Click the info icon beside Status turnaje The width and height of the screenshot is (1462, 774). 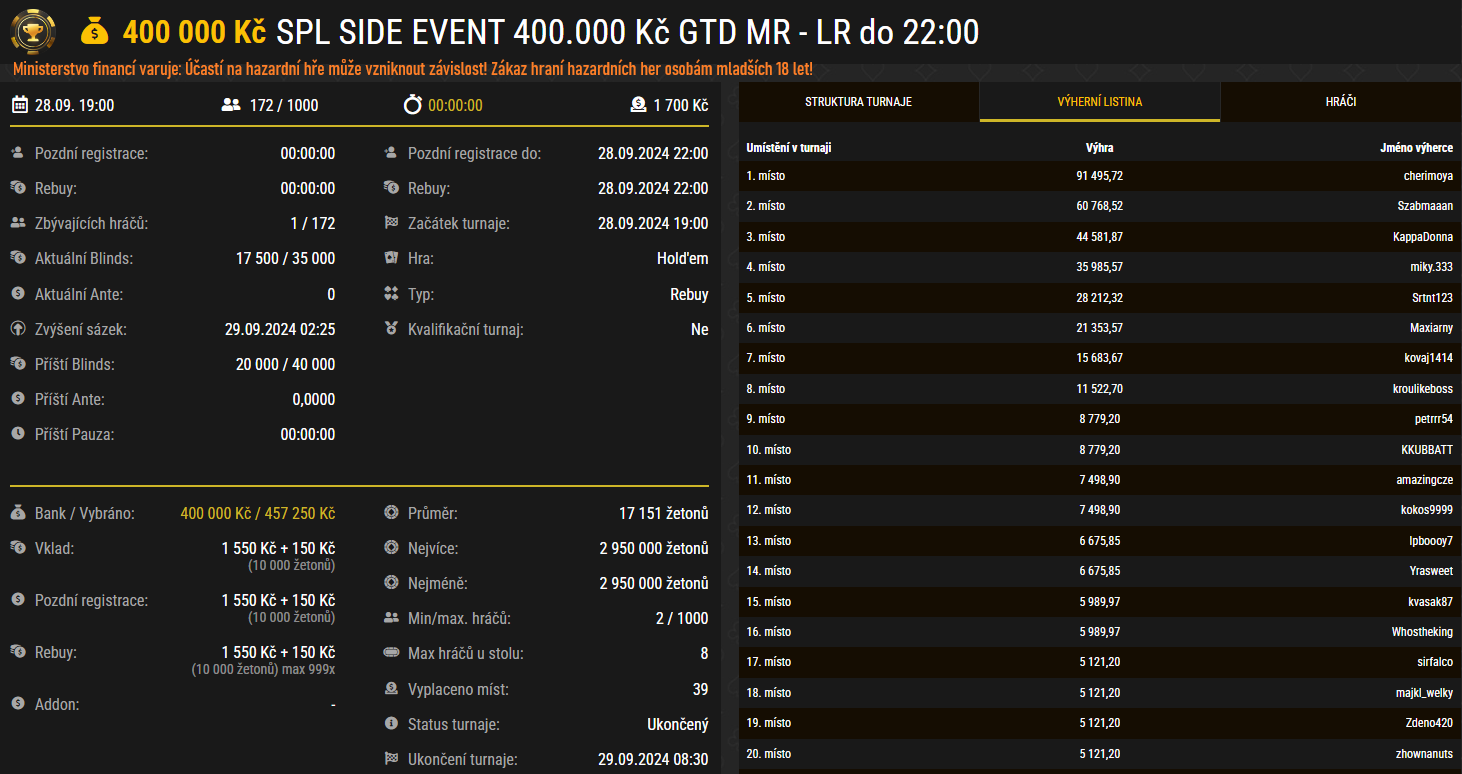pos(391,724)
